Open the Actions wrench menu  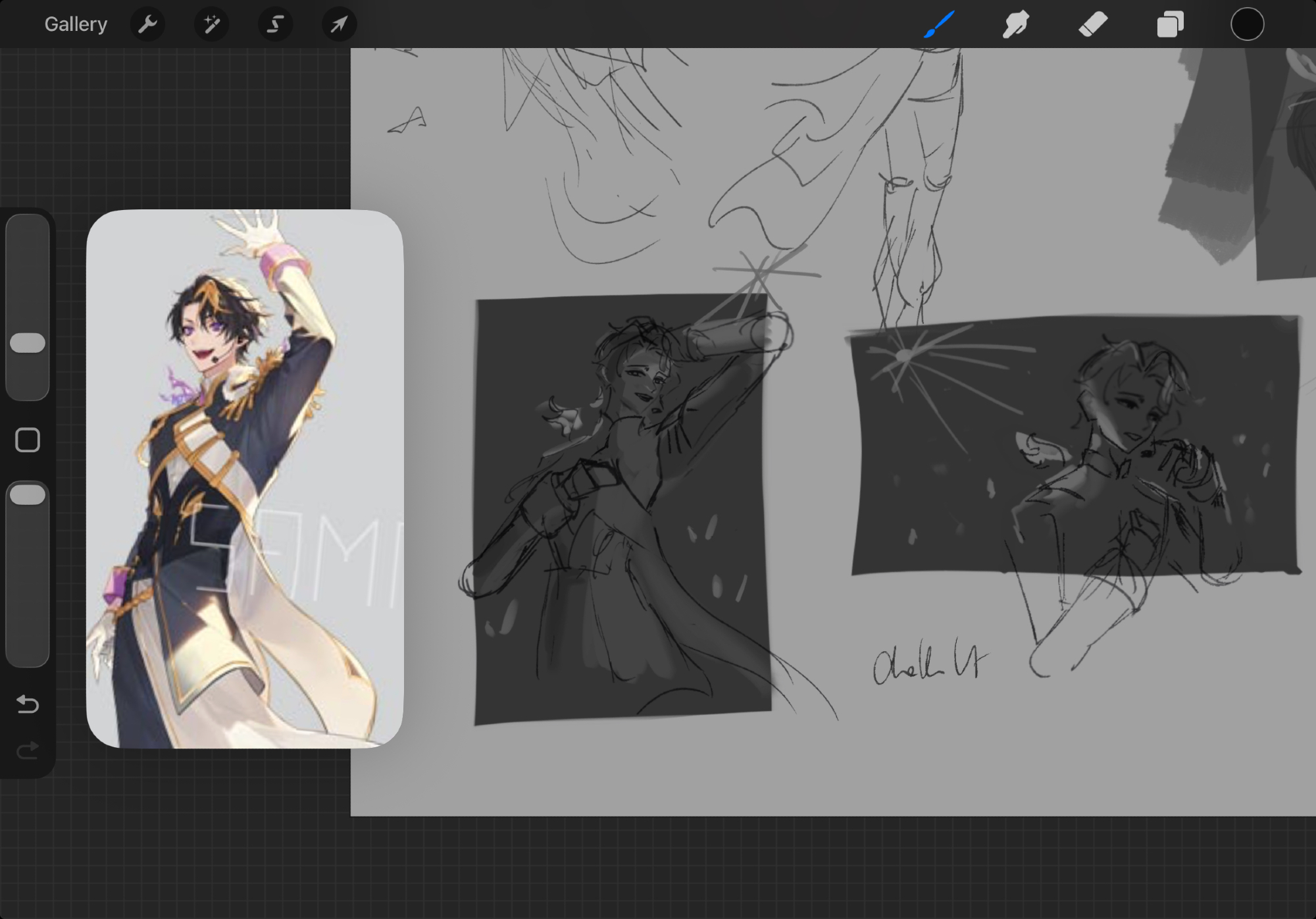point(147,24)
